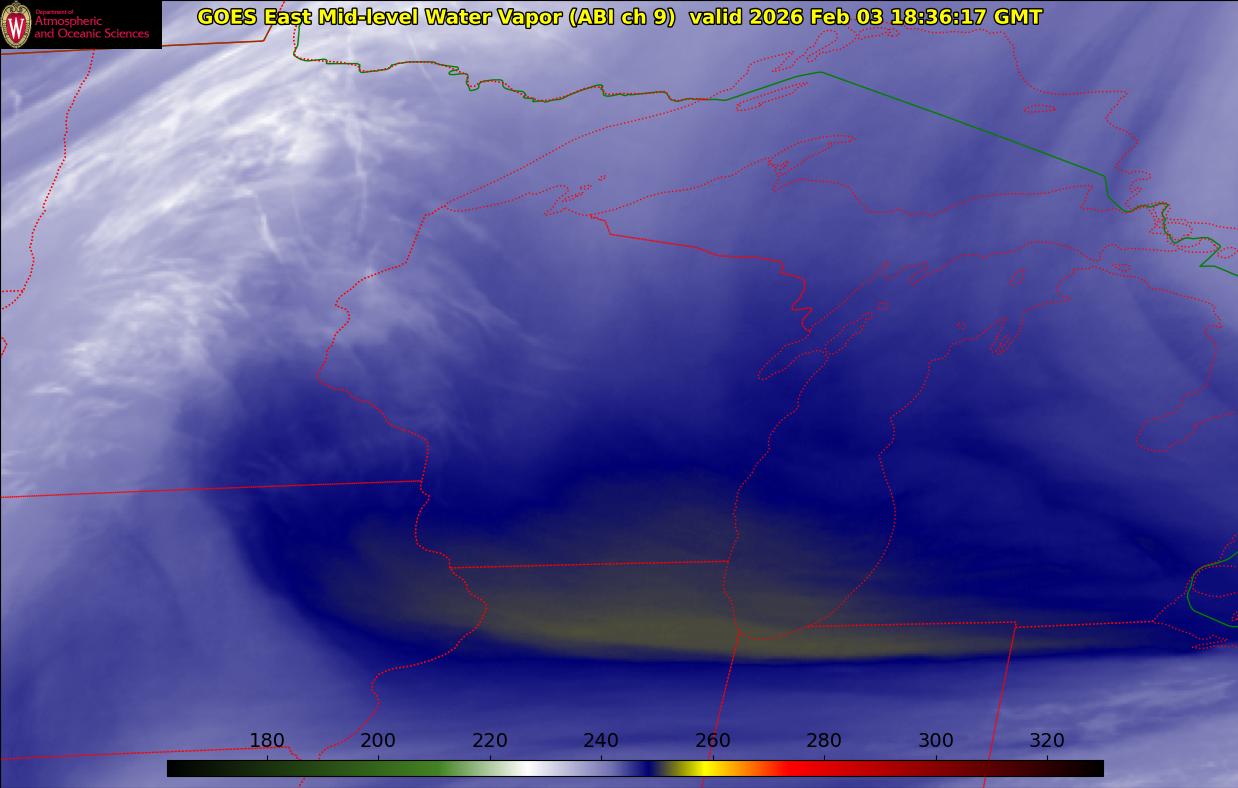
Task: Click the GOES East Mid-level Water Vapor title
Action: (620, 17)
